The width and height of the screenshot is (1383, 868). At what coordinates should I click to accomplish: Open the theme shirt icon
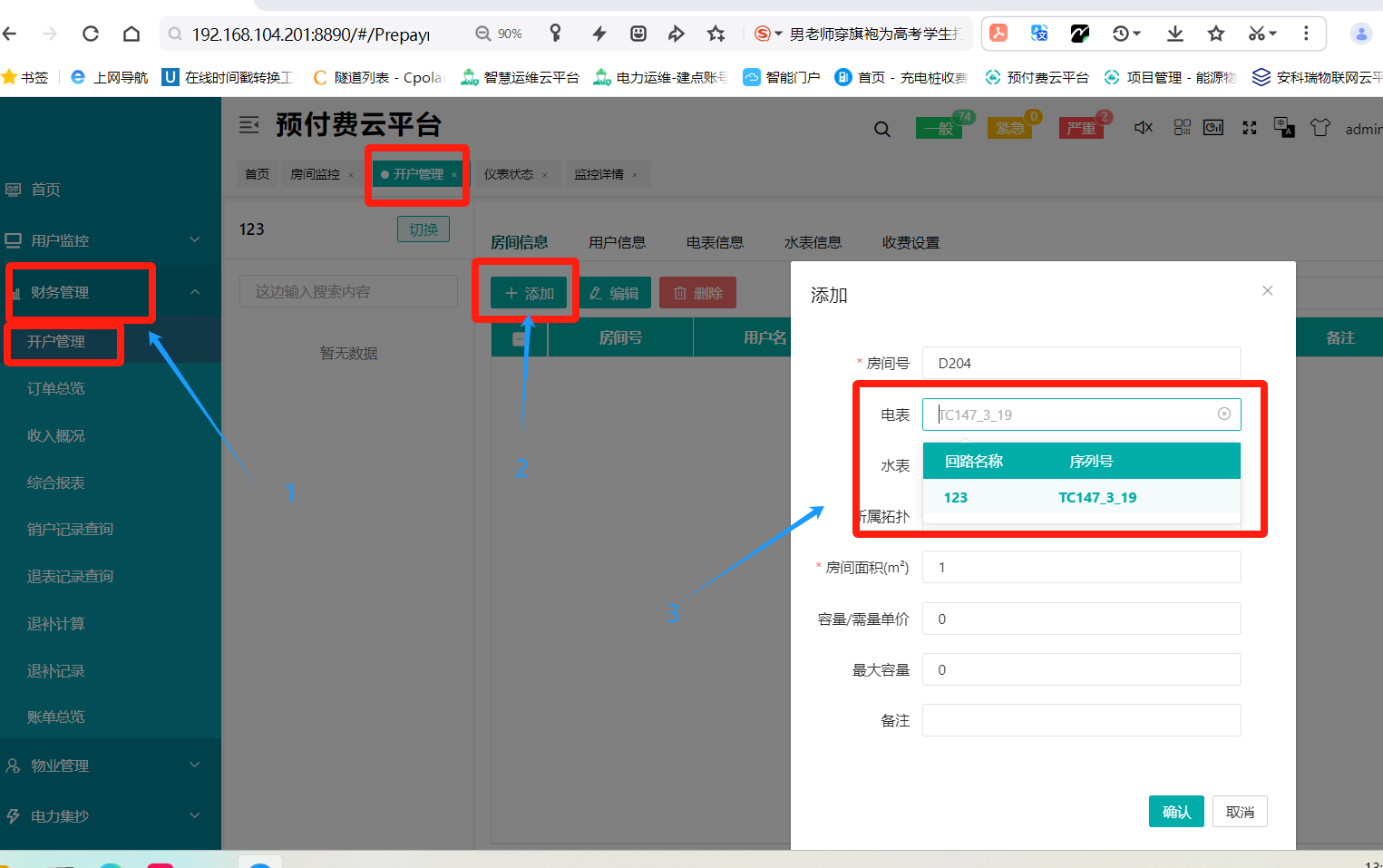click(1320, 128)
